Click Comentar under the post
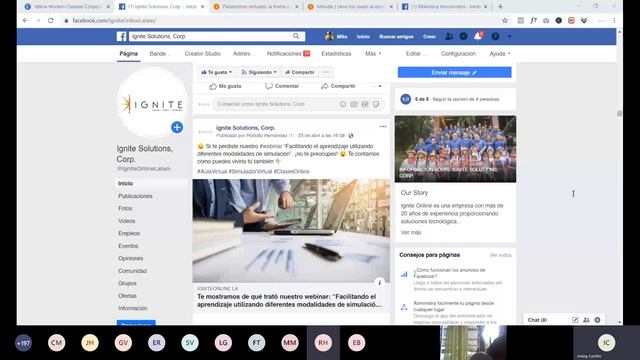Screen dimensions: 640x360 pos(282,86)
